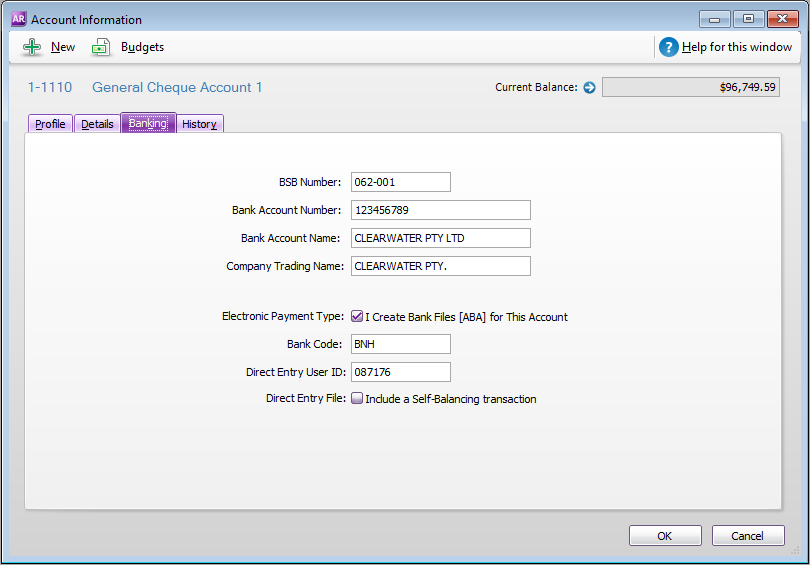Click the Current Balance blue arrow icon
This screenshot has width=810, height=565.
(x=589, y=88)
